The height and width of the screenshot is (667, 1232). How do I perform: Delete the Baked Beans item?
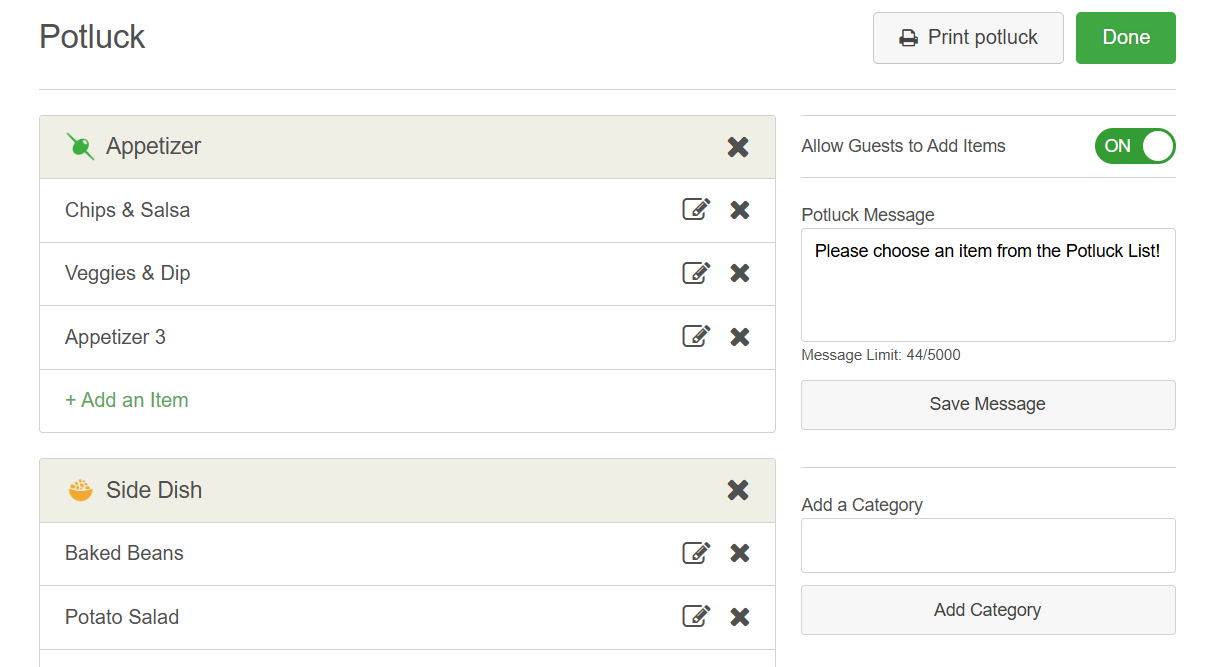point(740,553)
